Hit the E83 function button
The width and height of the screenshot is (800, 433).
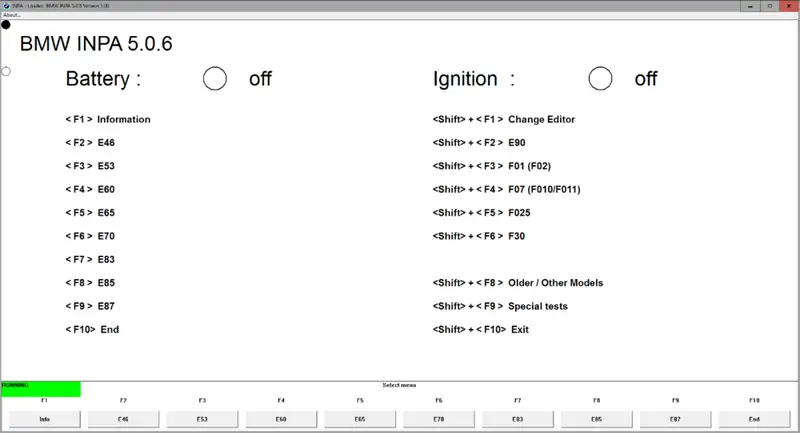click(x=517, y=419)
